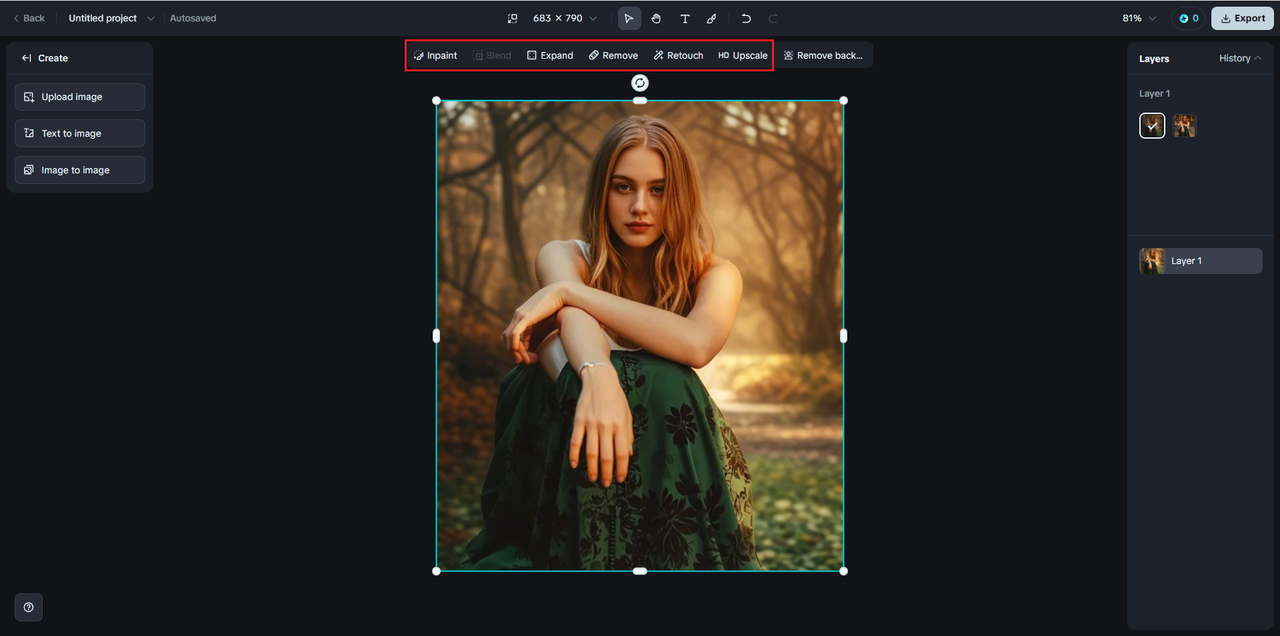
Task: Select the Expand tool
Action: tap(550, 55)
